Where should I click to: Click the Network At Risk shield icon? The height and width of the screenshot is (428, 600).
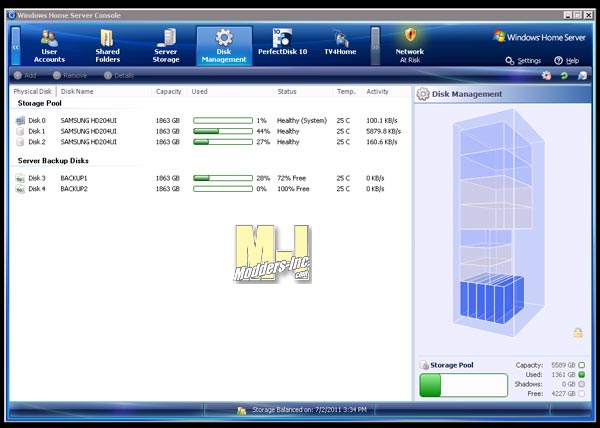410,37
